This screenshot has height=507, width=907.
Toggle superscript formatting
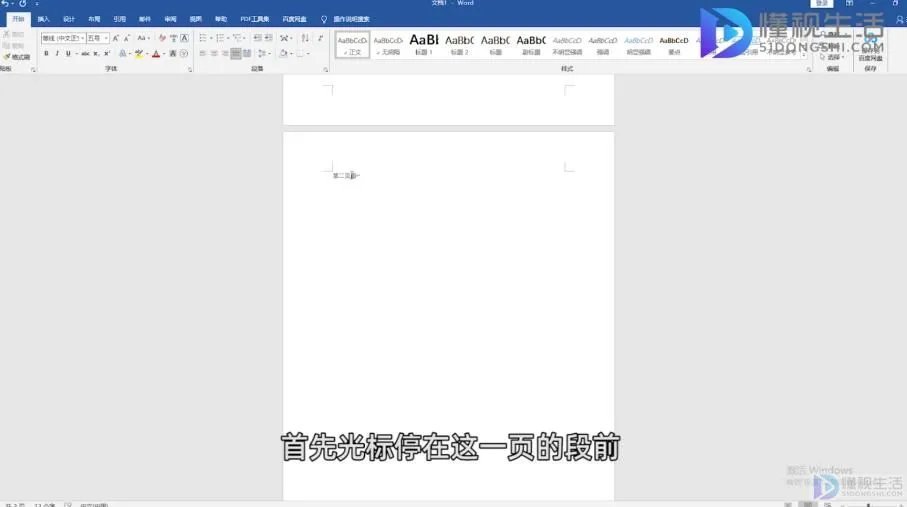(107, 53)
